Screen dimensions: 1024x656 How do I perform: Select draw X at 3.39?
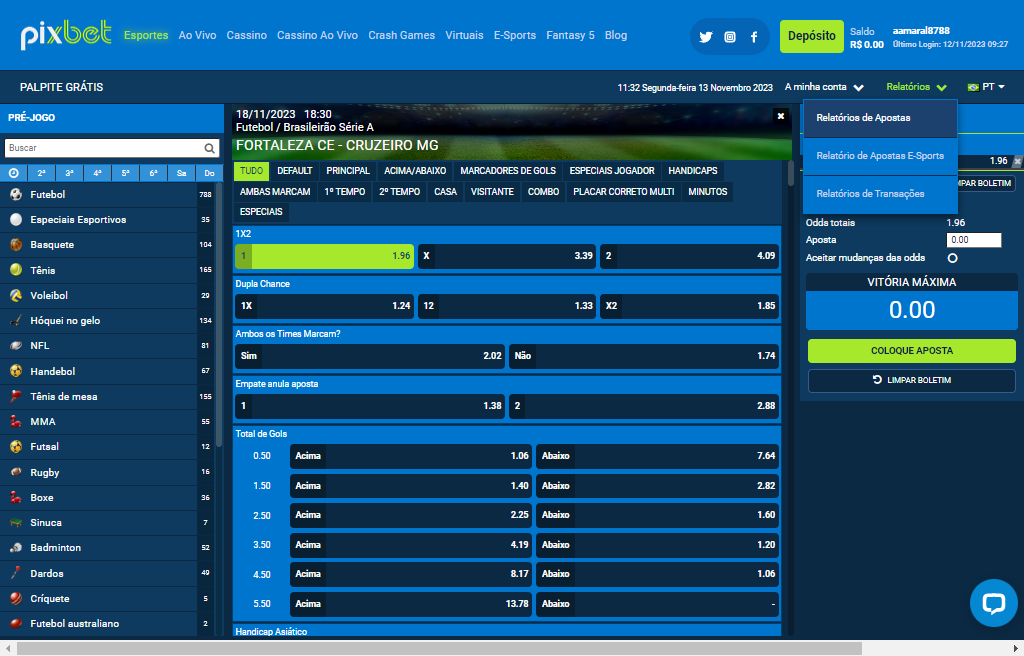[507, 256]
